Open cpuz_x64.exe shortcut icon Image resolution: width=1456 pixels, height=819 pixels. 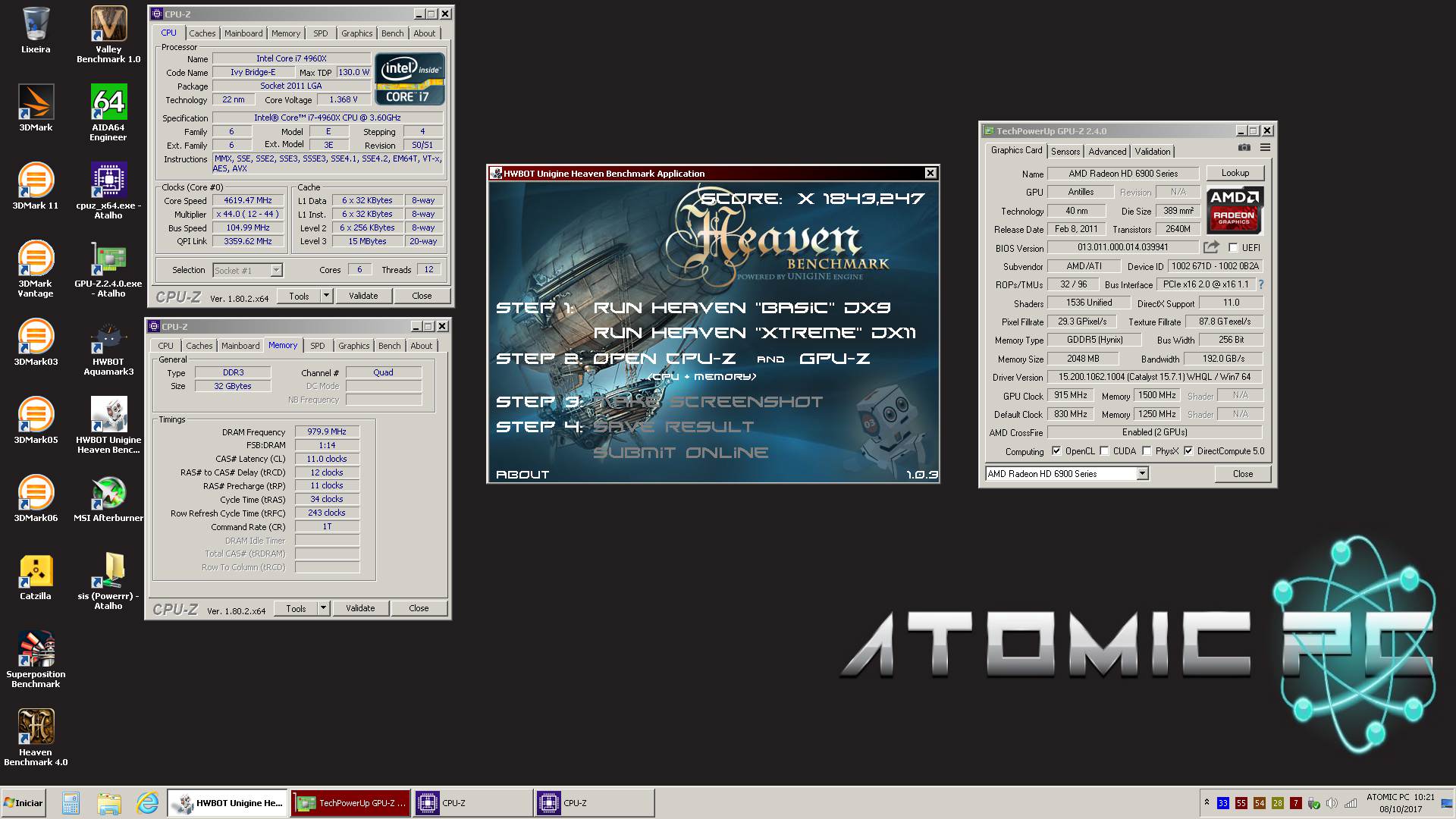[x=108, y=190]
